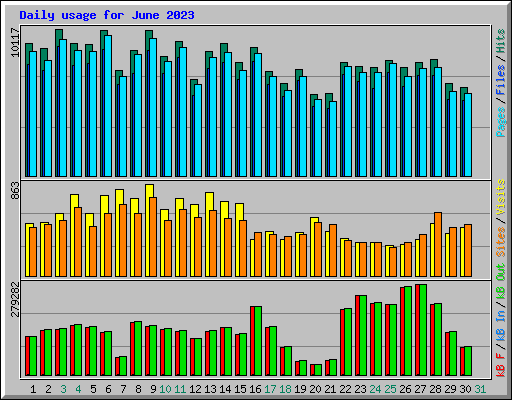Select day 27 on the date axis
The width and height of the screenshot is (512, 400).
[x=420, y=389]
